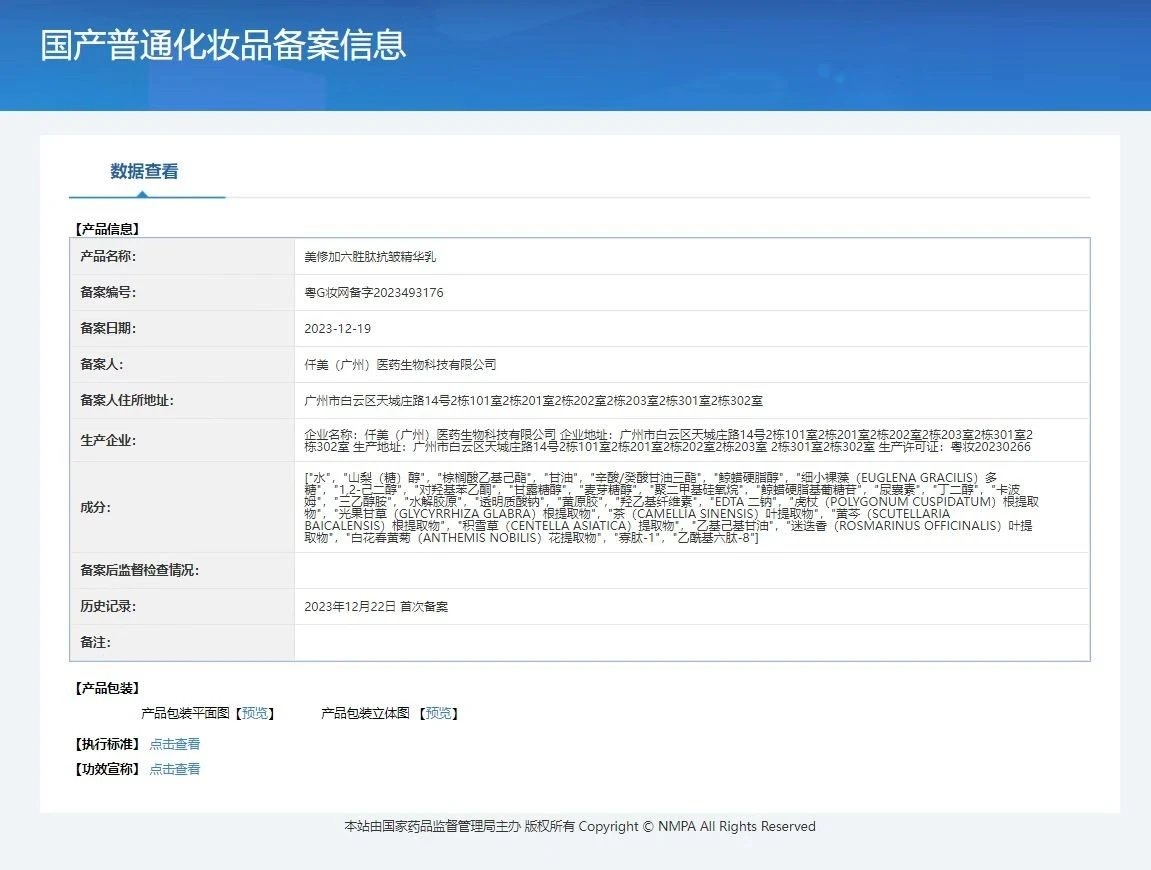Click the NMPA copyright footer text
This screenshot has height=870, width=1151.
coord(580,827)
